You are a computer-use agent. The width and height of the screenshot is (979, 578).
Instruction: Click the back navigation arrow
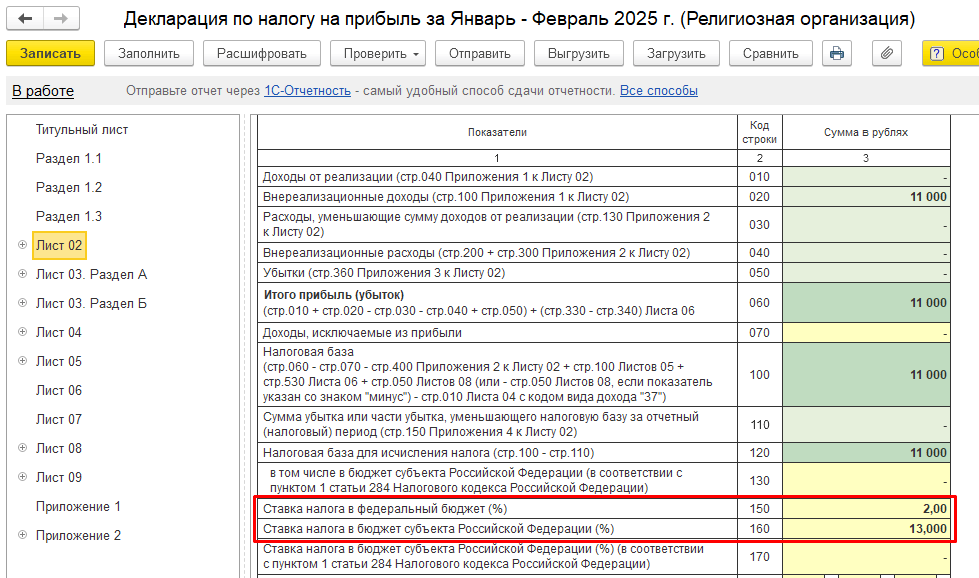(x=26, y=19)
